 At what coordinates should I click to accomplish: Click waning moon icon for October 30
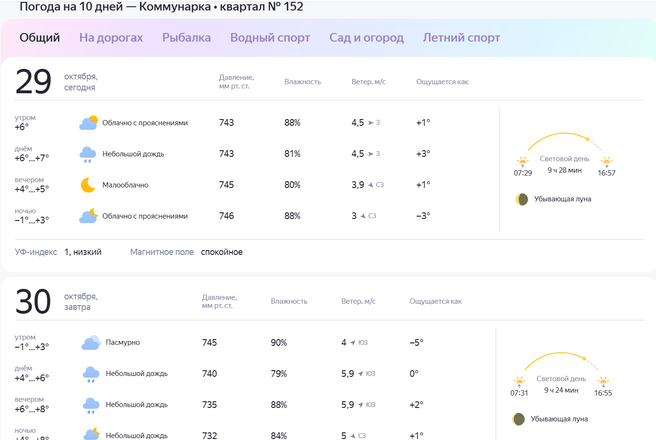[519, 418]
